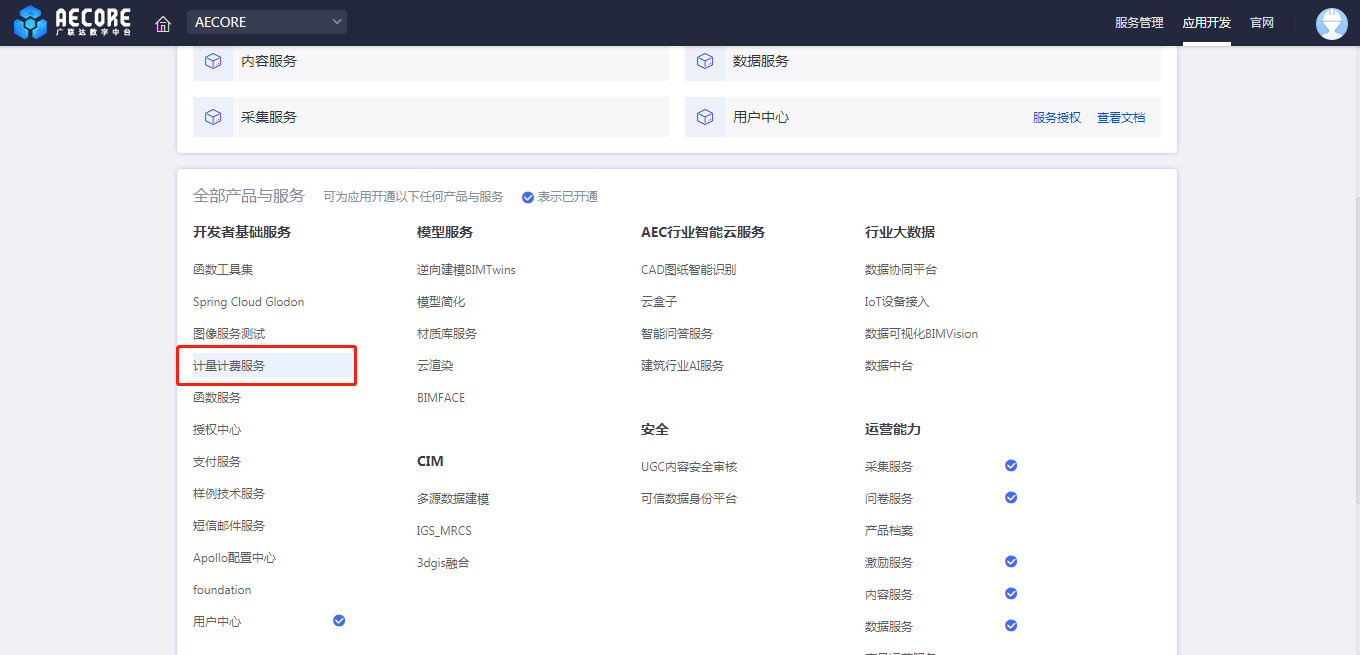This screenshot has height=655, width=1360.
Task: Click the checkmark beside 内容服务 in 运营能力
Action: [x=1011, y=594]
